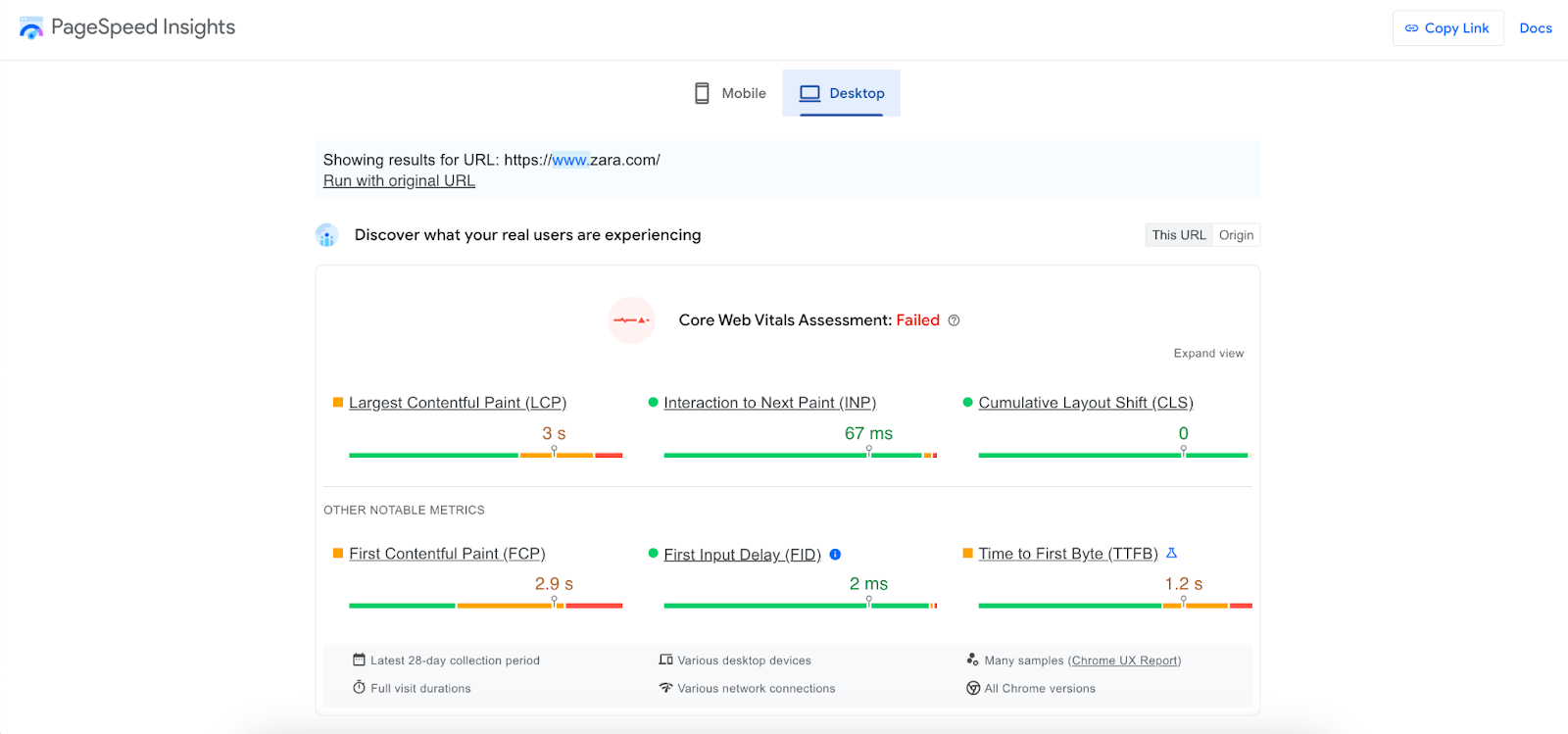Open First Input Delay (FID) link
Viewport: 1568px width, 734px height.
tap(742, 555)
